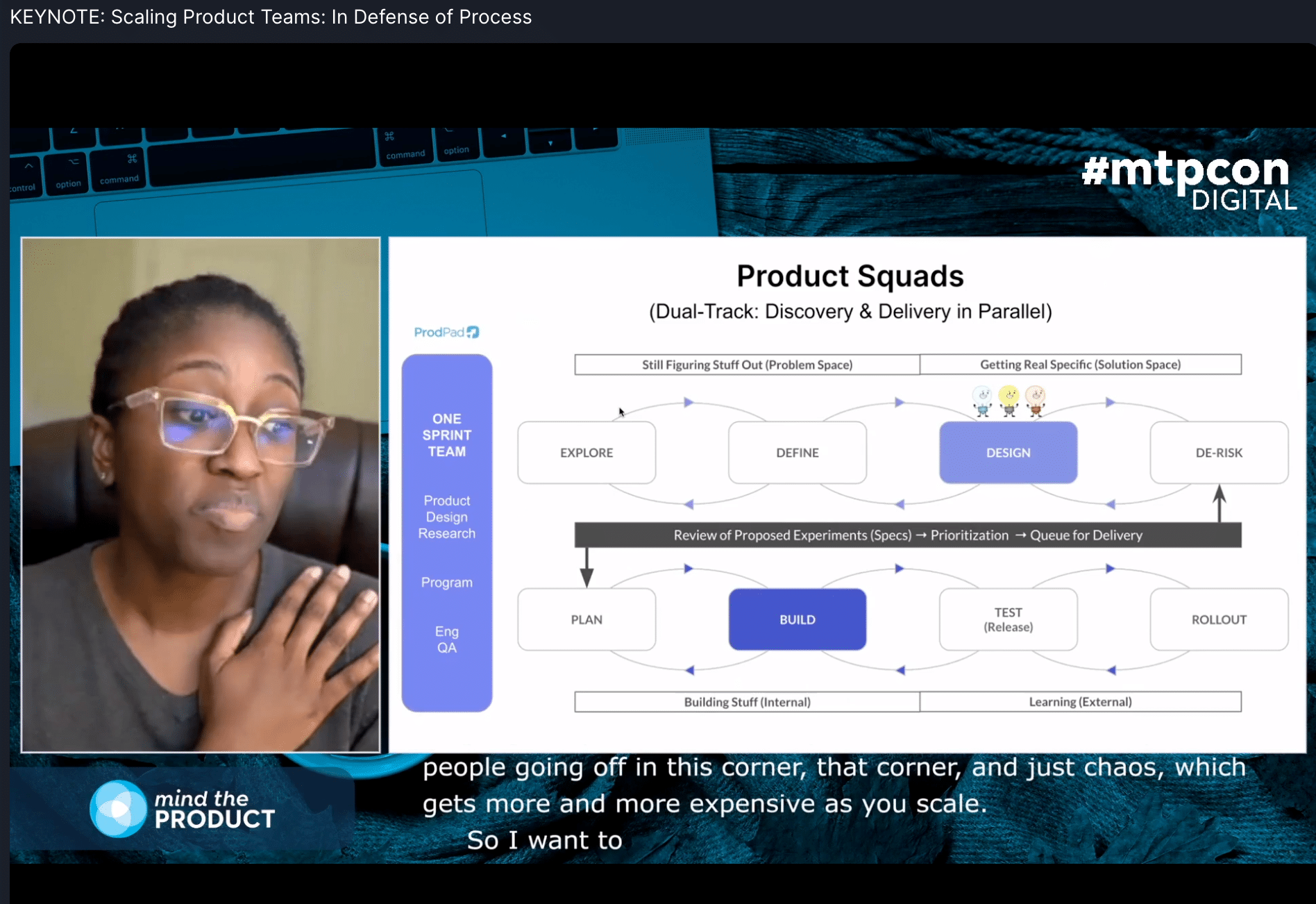
Task: Click the ProdPad logo on slide
Action: pyautogui.click(x=446, y=333)
